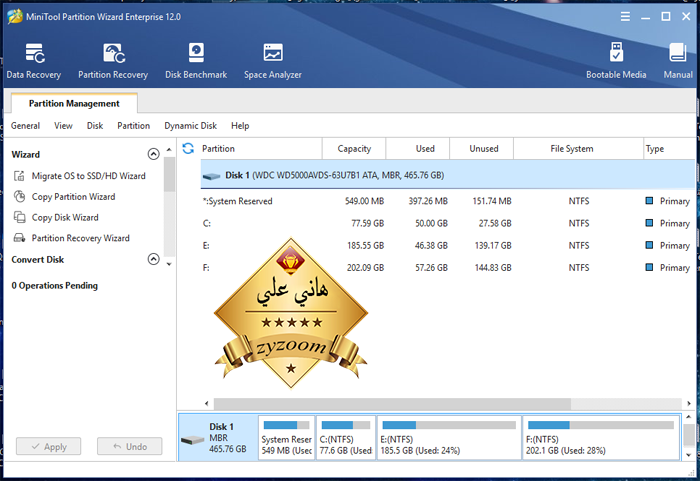Click the 77.59 GB capacity cell
This screenshot has height=481, width=700.
tap(367, 223)
